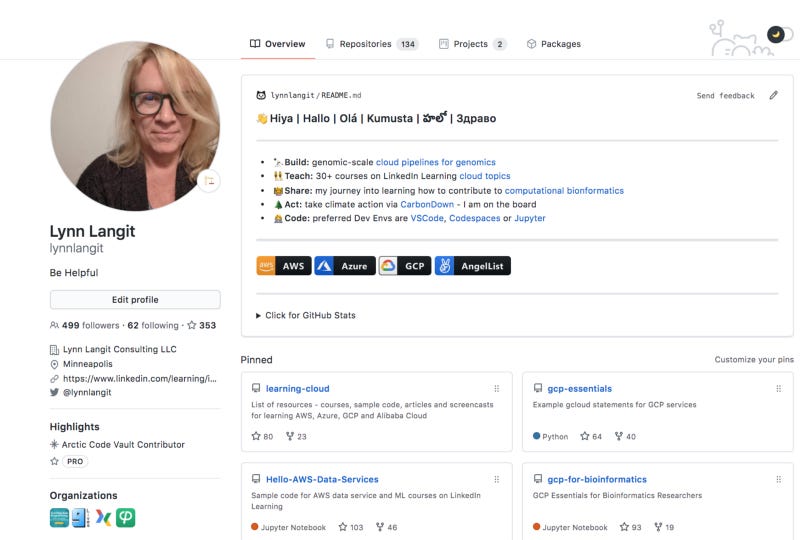Open the Projects tab
Image resolution: width=800 pixels, height=540 pixels.
coord(472,44)
